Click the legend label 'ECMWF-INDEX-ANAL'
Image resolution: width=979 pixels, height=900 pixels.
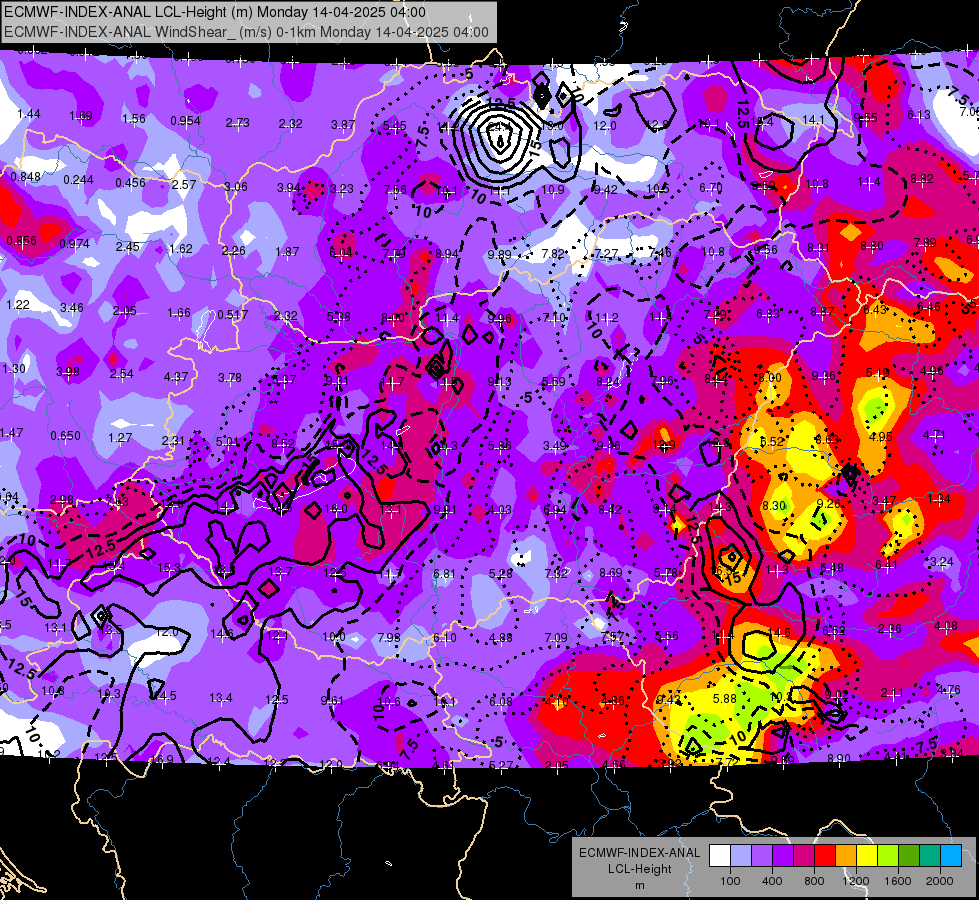click(639, 853)
